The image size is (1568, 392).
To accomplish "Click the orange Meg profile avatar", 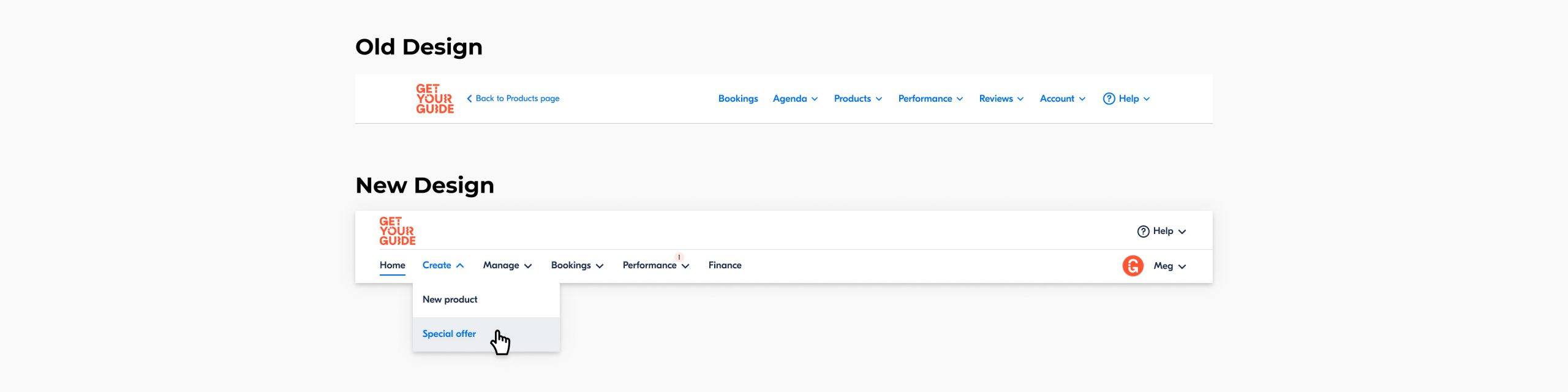I will point(1133,266).
